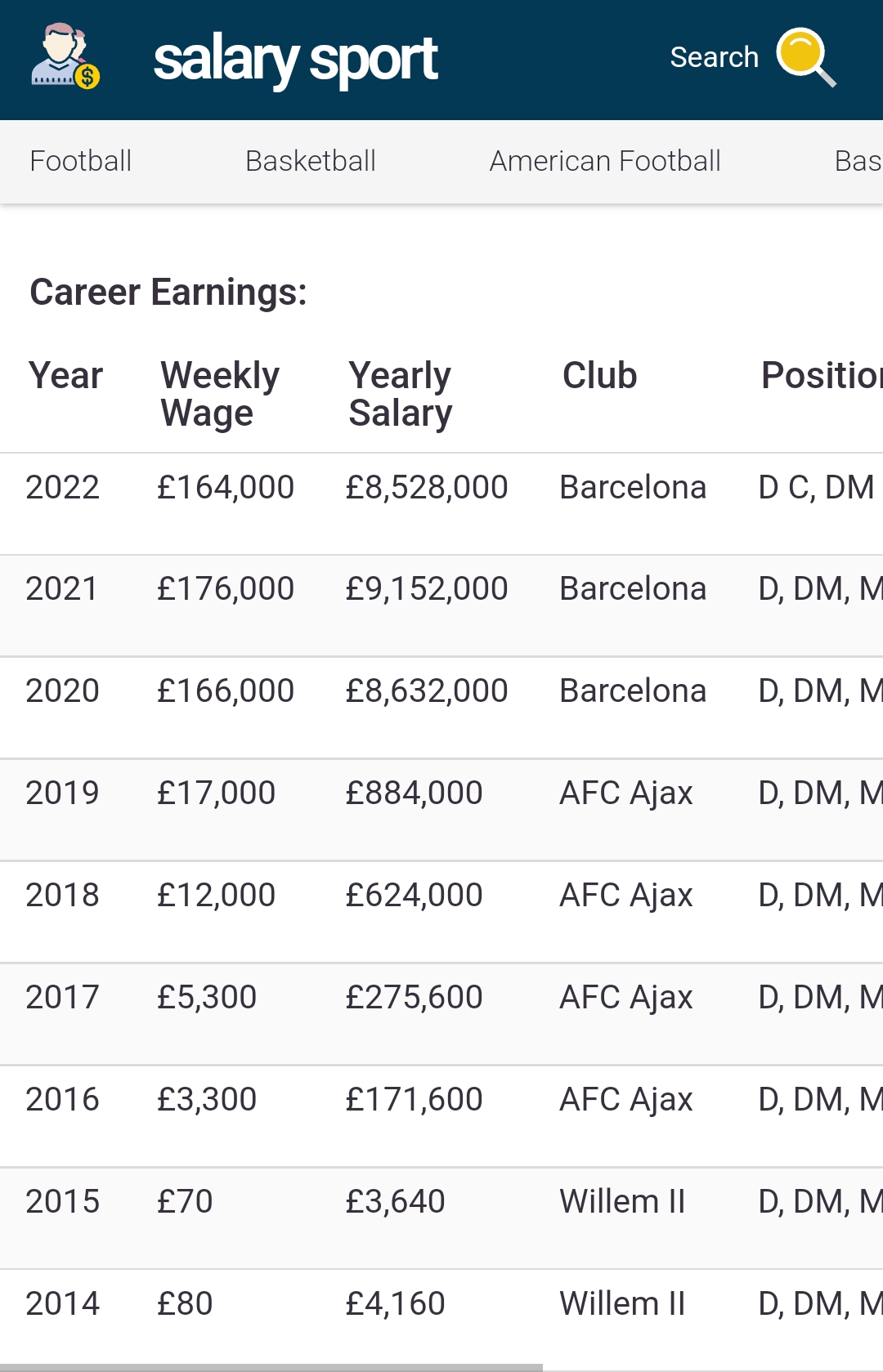Click the Year column header

click(65, 376)
